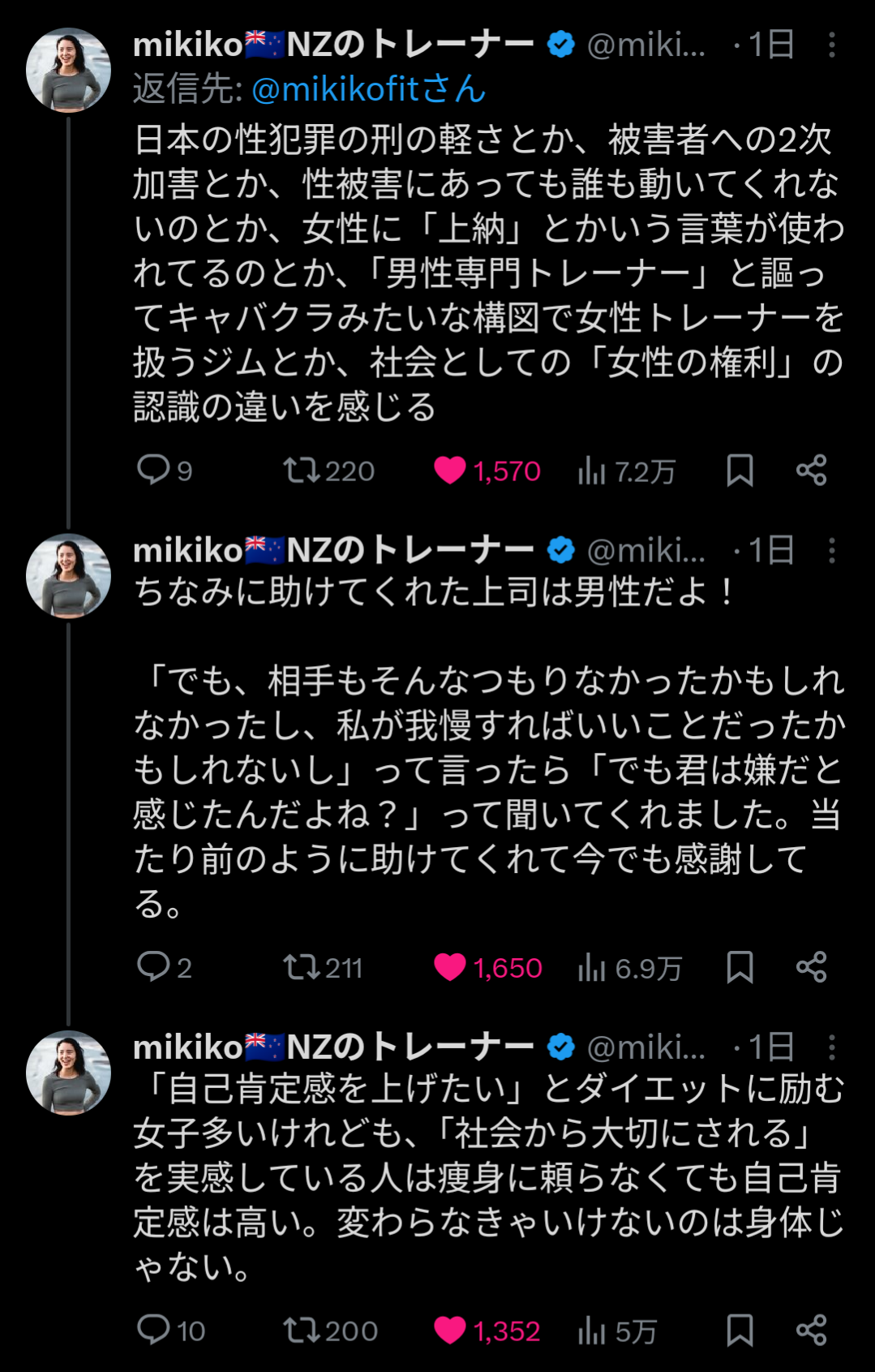Image resolution: width=875 pixels, height=1372 pixels.
Task: Open more options on the second tweet
Action: pyautogui.click(x=831, y=551)
